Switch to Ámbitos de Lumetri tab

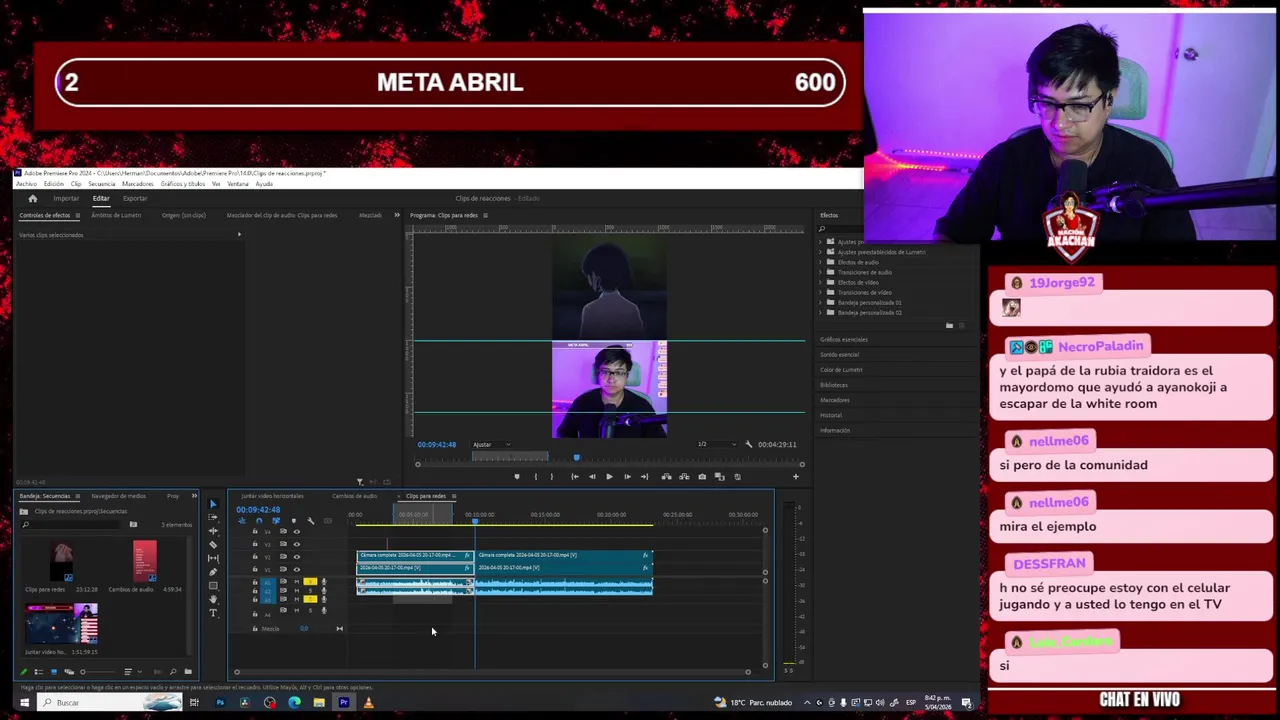[116, 215]
